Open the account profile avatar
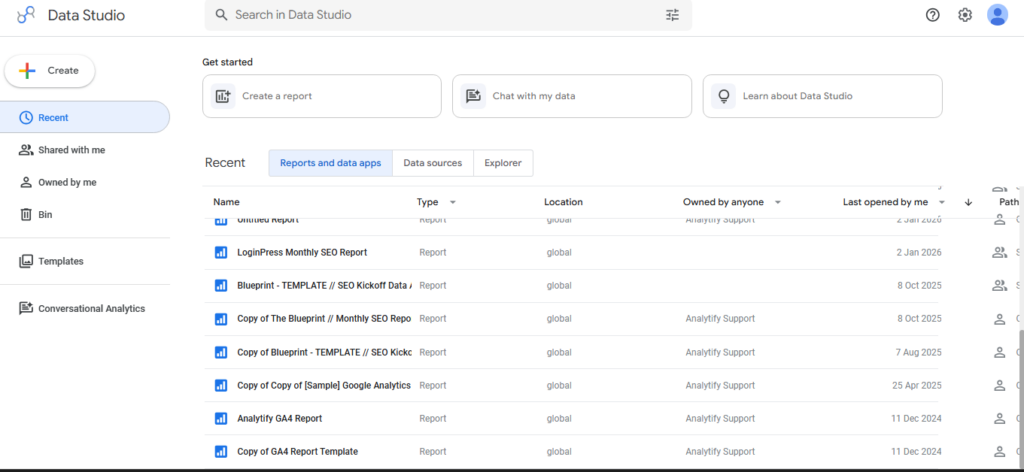The width and height of the screenshot is (1024, 472). point(997,14)
